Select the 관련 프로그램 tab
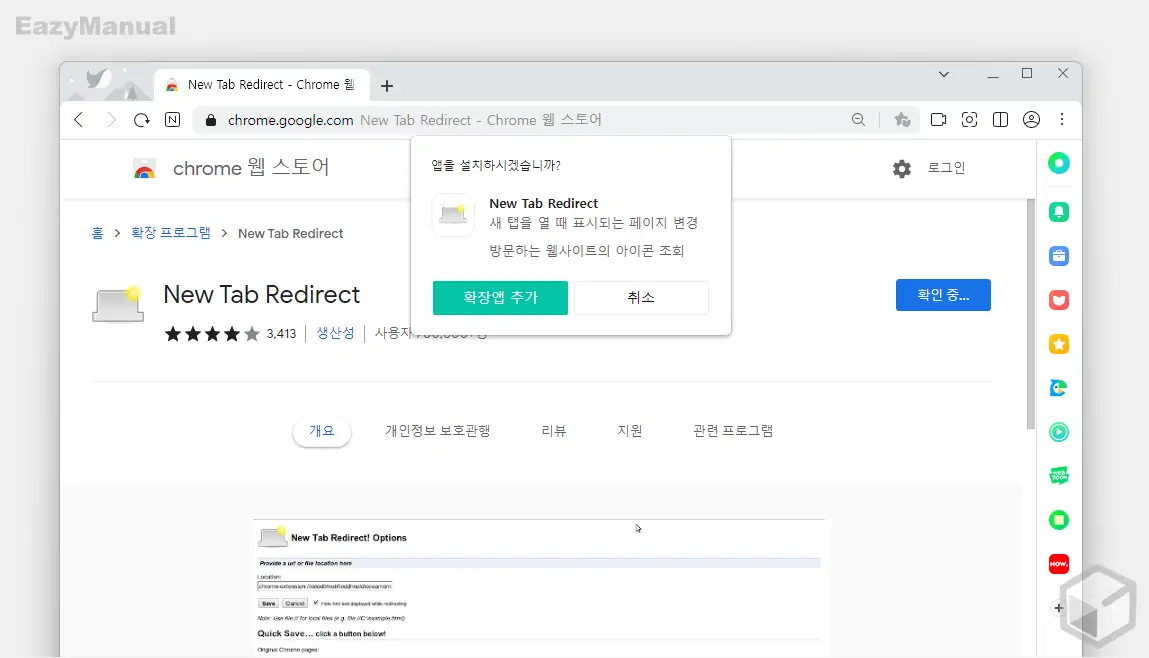The height and width of the screenshot is (658, 1149). [x=733, y=431]
